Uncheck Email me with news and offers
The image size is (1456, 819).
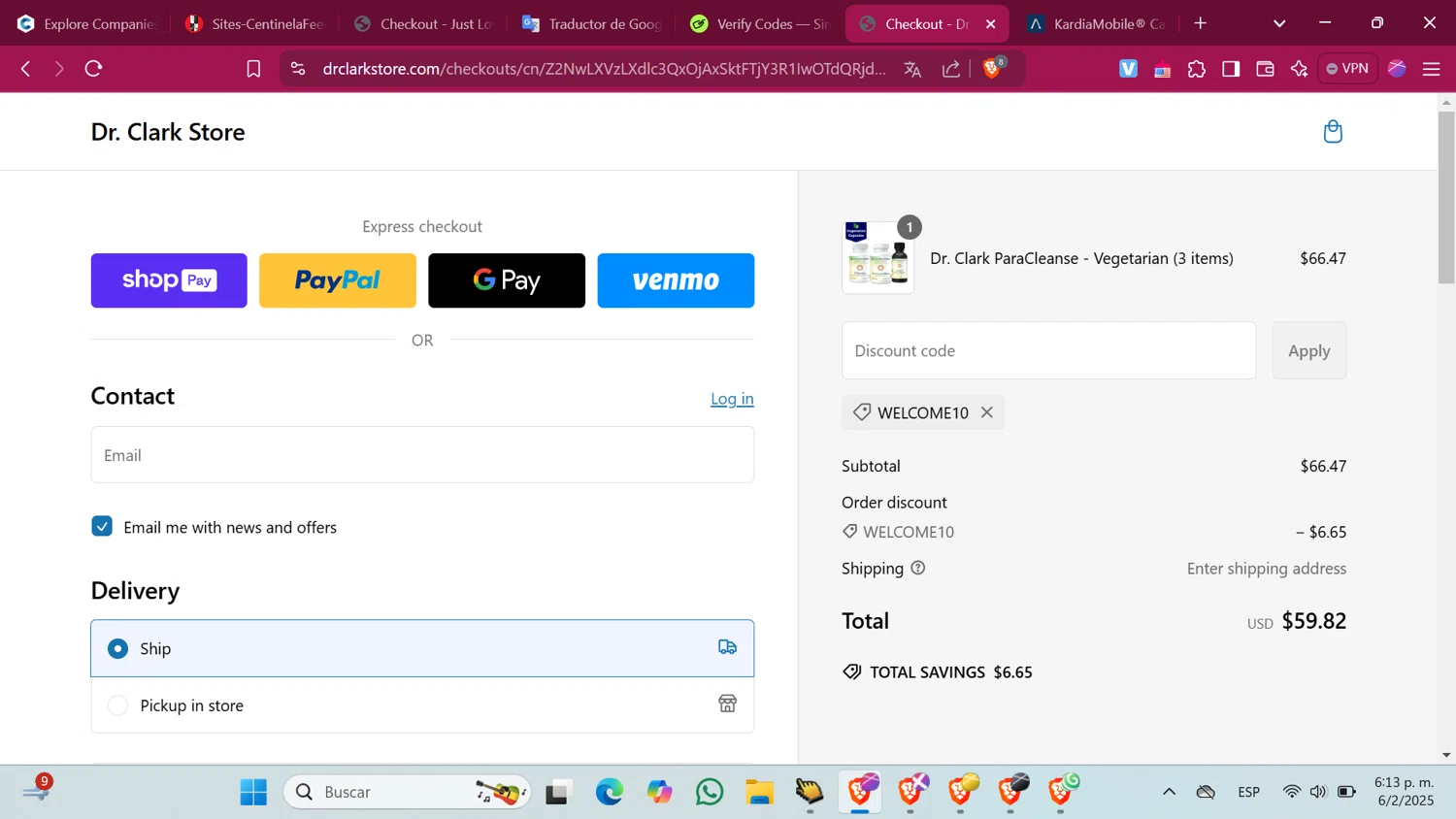(x=102, y=526)
